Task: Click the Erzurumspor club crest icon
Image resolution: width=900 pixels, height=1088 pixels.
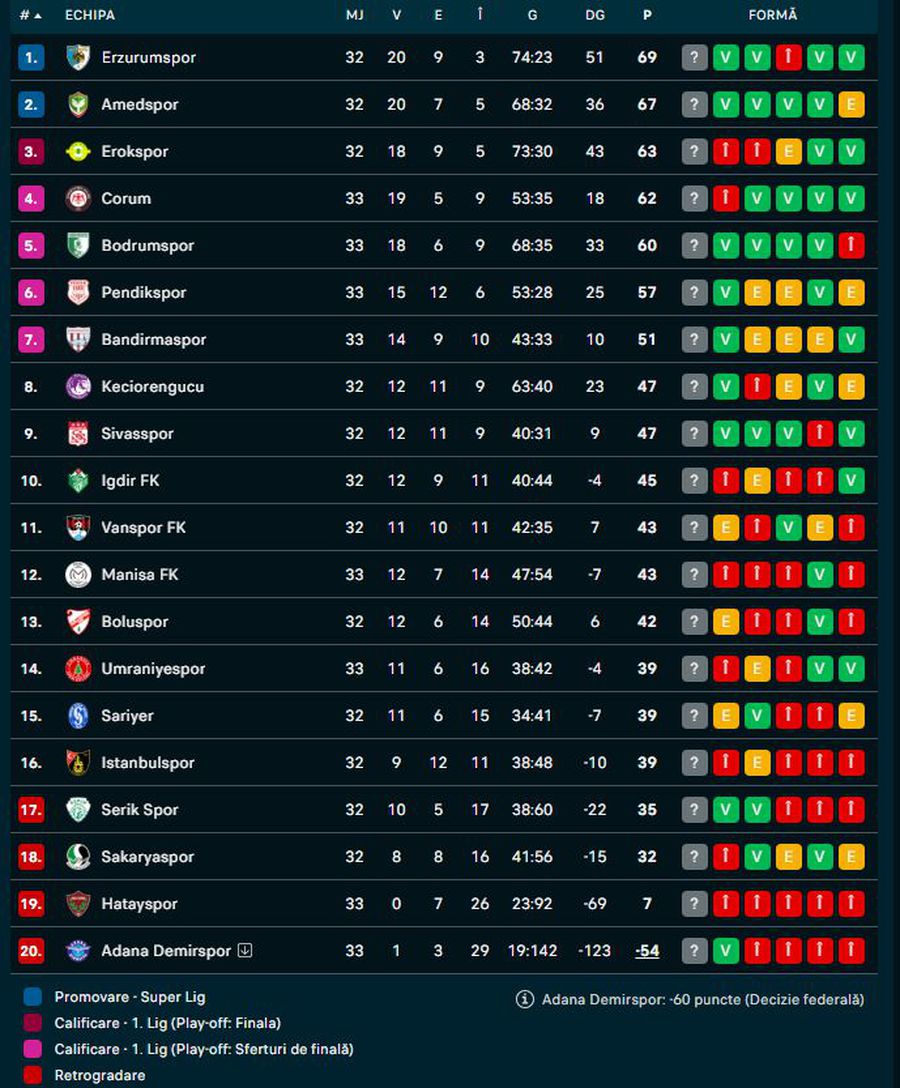Action: pos(78,58)
